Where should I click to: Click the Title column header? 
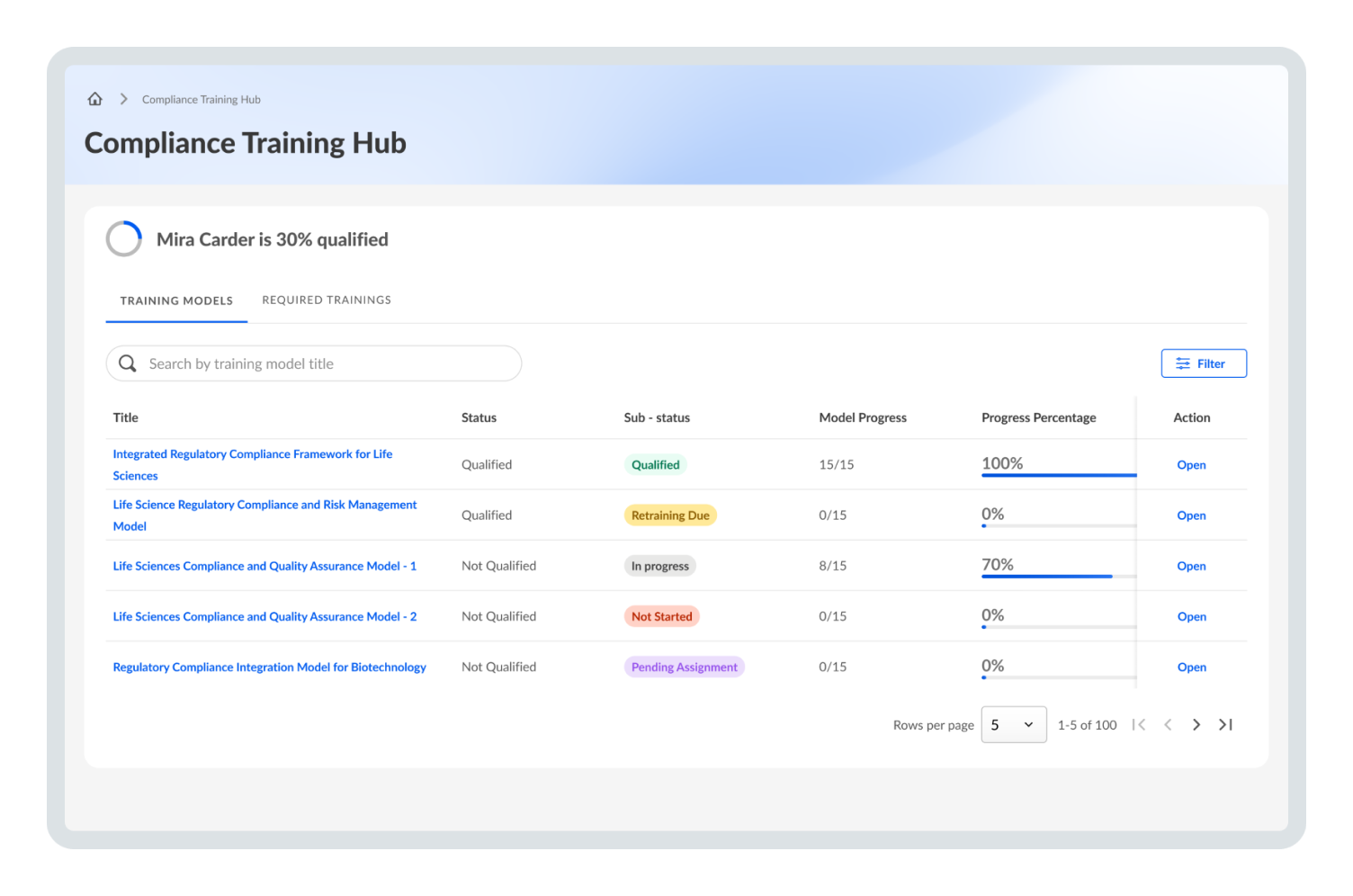click(126, 417)
